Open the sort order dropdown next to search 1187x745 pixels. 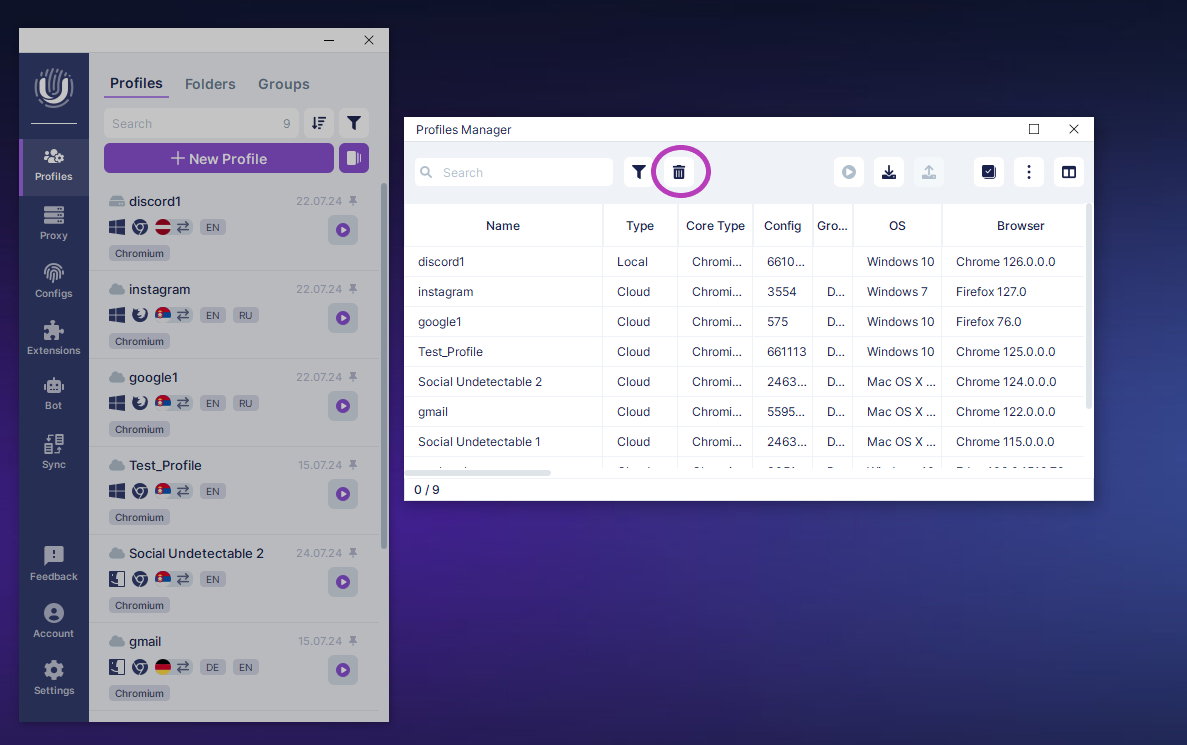[x=319, y=123]
